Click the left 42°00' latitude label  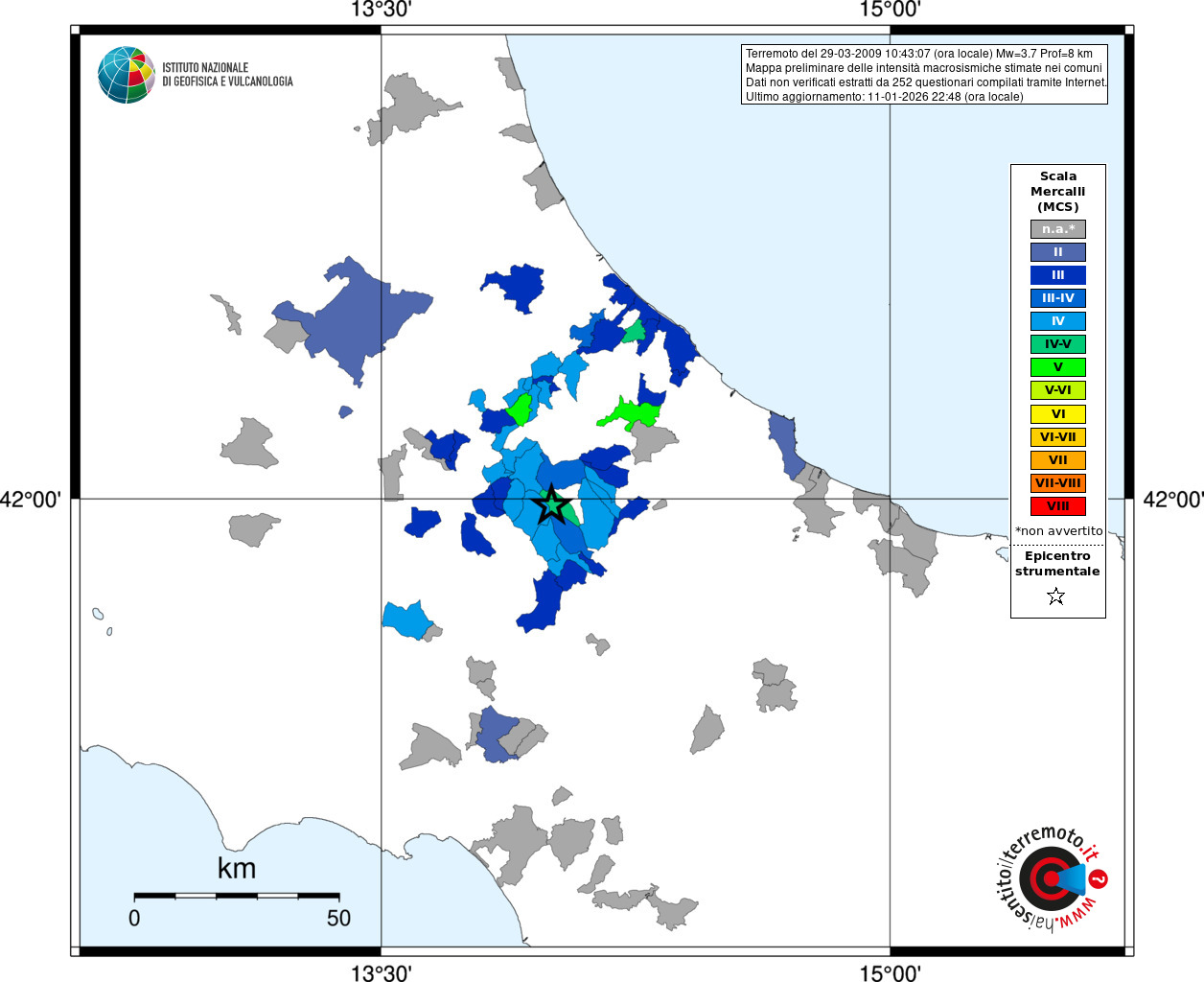tap(31, 500)
